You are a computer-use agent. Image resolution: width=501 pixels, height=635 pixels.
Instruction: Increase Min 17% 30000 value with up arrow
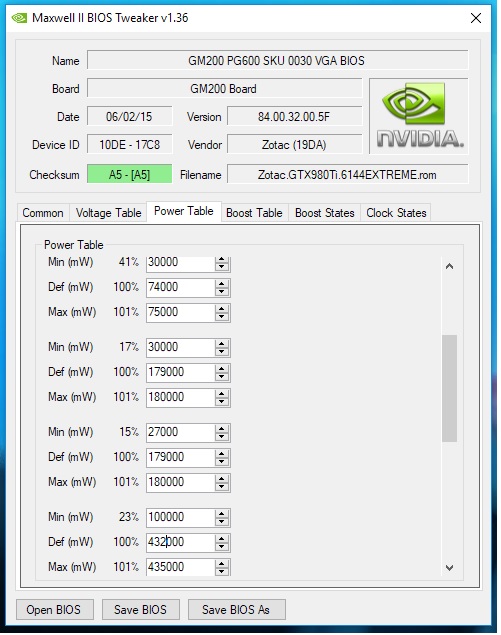pos(222,343)
